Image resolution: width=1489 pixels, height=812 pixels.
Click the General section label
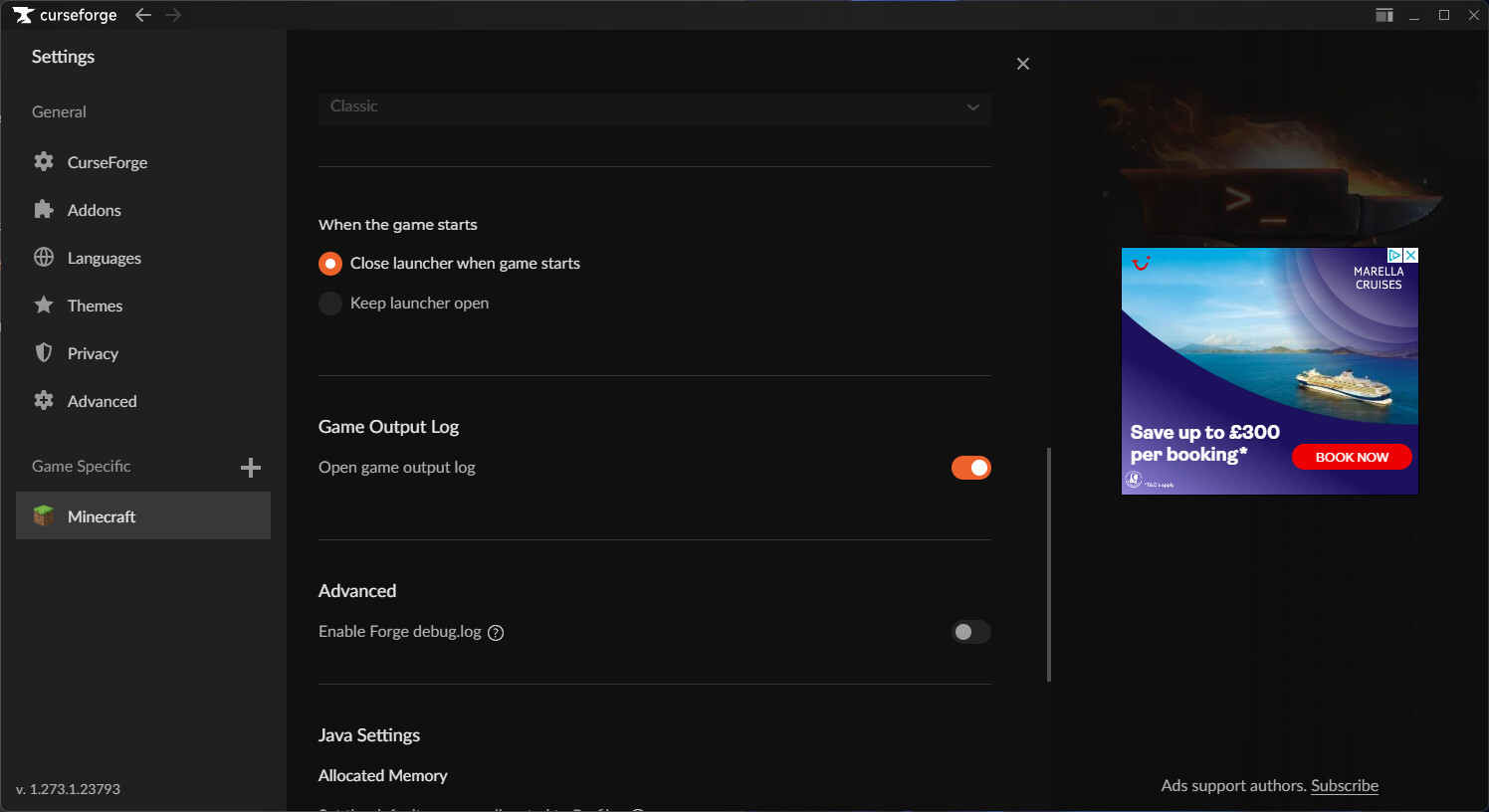(x=59, y=111)
